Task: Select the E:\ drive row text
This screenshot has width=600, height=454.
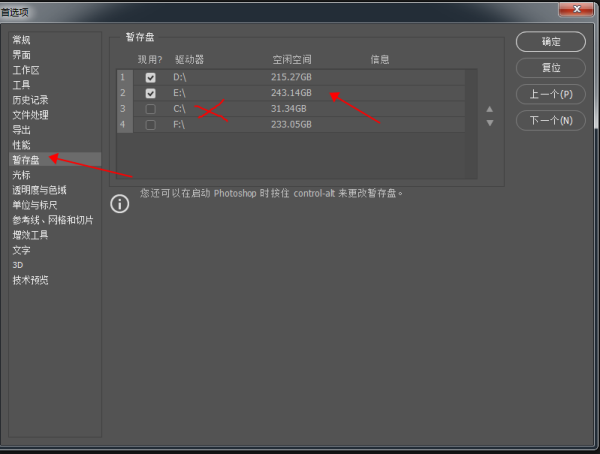Action: click(x=179, y=93)
